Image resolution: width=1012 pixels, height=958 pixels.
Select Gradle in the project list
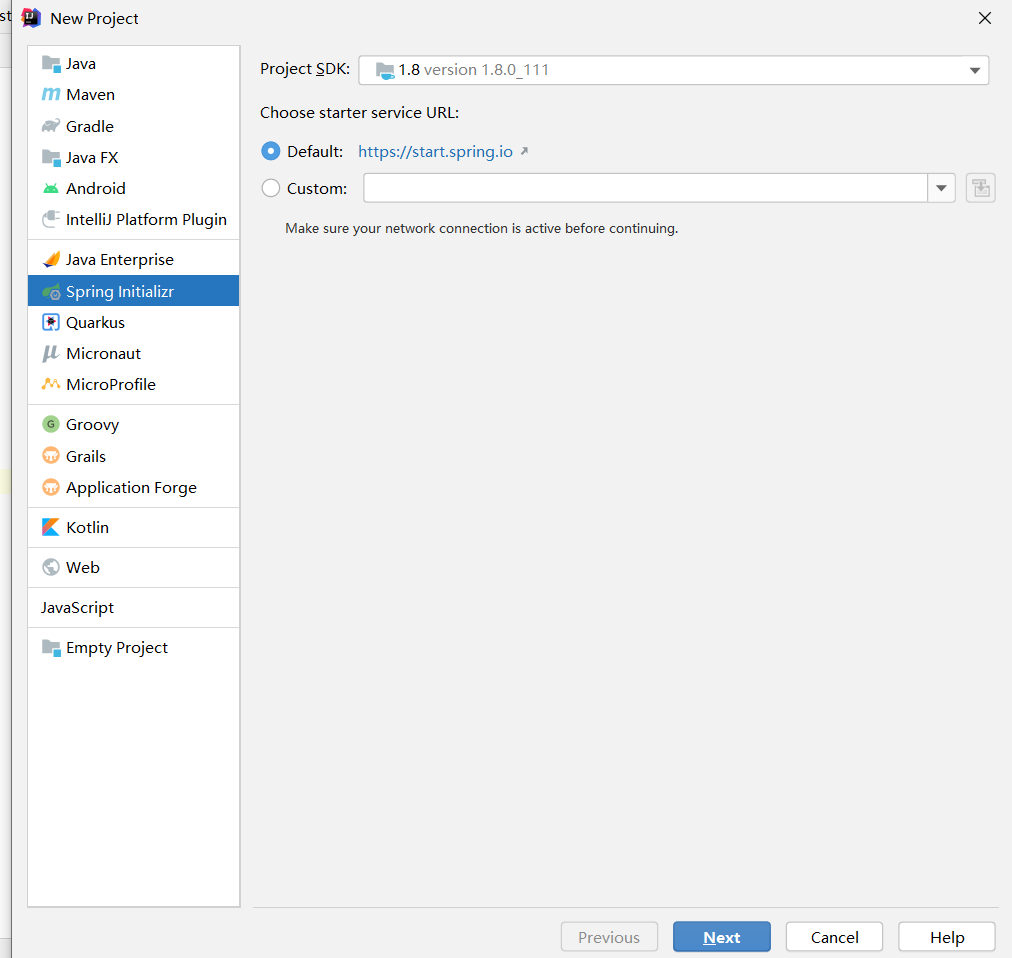[x=134, y=126]
